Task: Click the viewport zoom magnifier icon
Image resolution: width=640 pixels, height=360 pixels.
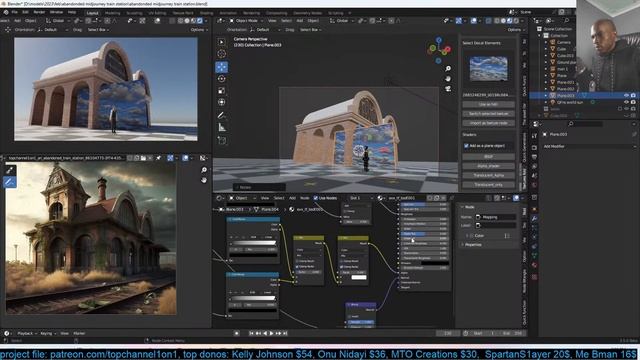Action: (x=448, y=69)
